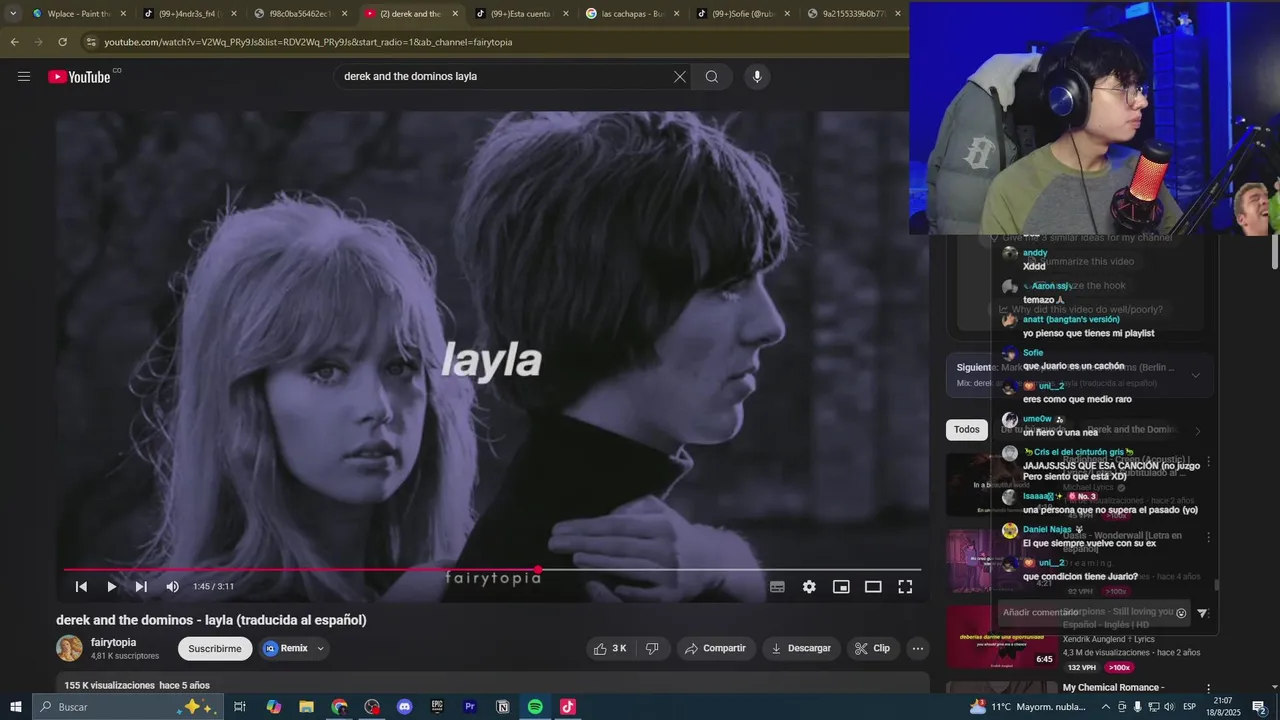Go back with the browser back arrow

[x=14, y=42]
